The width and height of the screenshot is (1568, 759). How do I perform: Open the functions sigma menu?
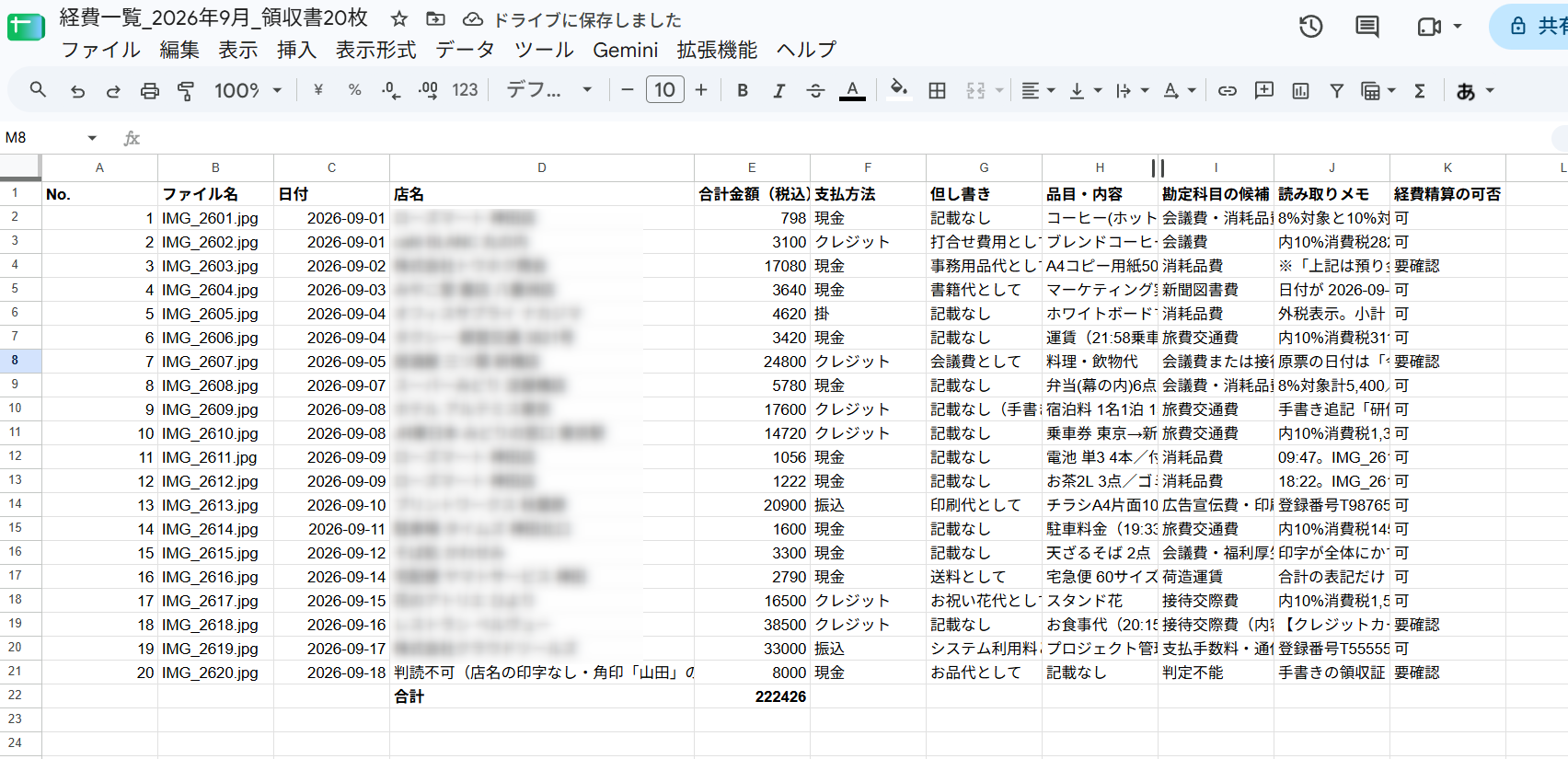[1420, 90]
